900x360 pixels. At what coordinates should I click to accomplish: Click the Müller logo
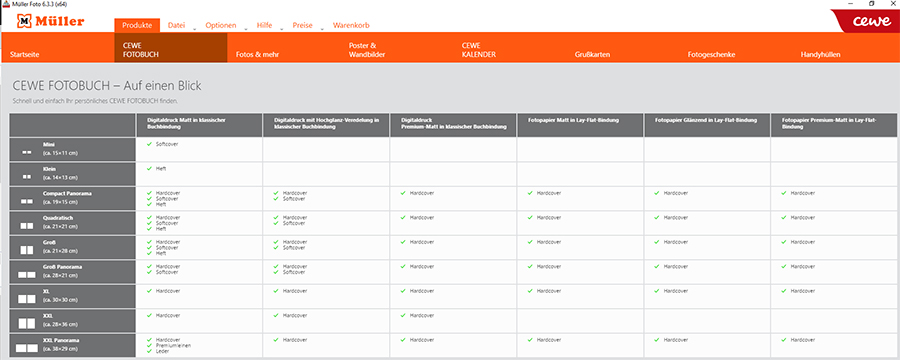51,21
